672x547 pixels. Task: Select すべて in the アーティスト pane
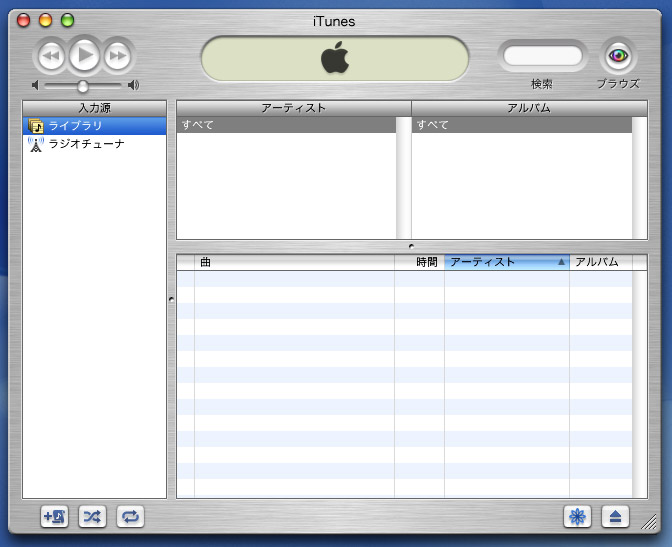[x=286, y=125]
